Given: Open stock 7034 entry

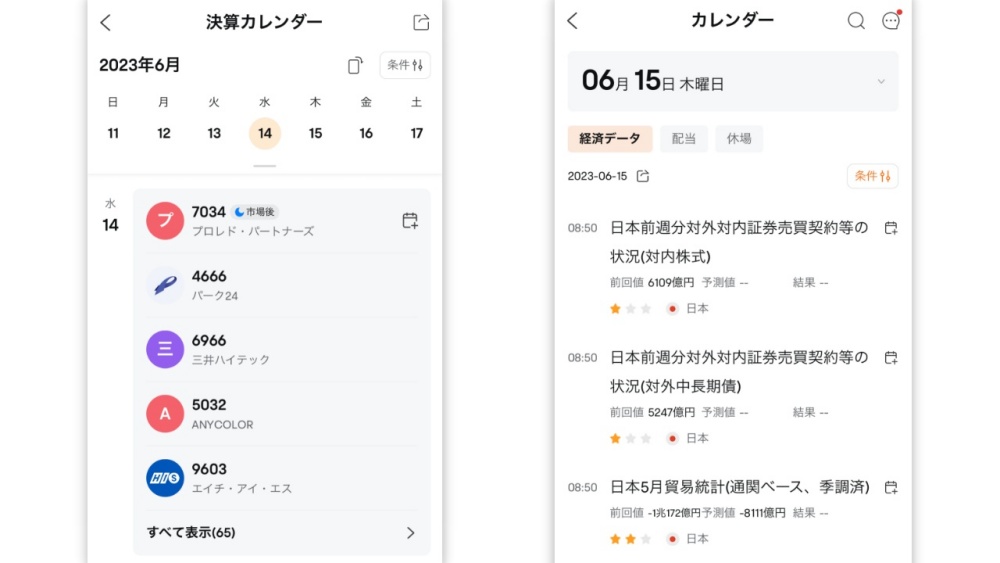Looking at the screenshot, I should pyautogui.click(x=282, y=221).
